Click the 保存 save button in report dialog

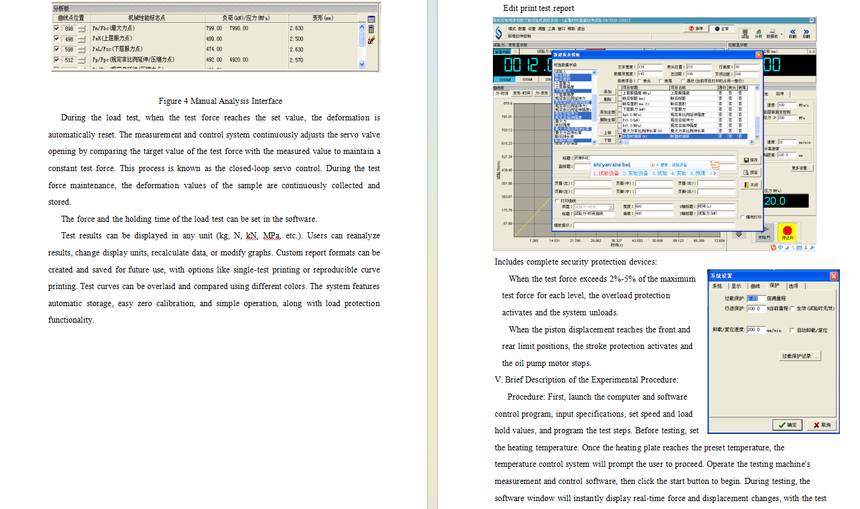[751, 160]
